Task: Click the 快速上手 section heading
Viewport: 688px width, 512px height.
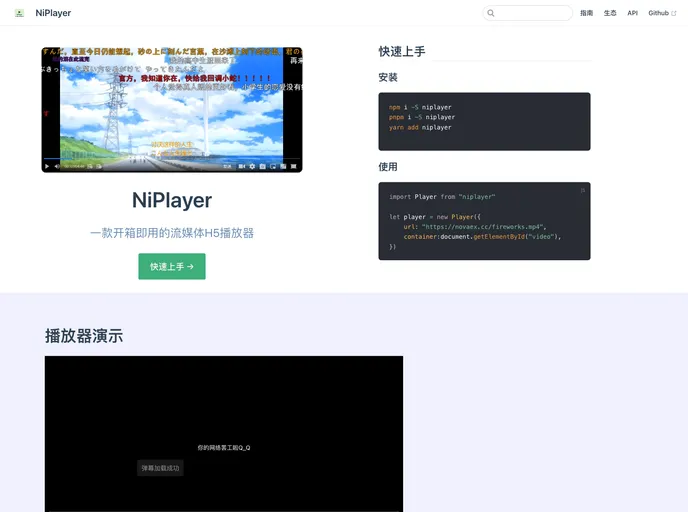Action: (402, 52)
